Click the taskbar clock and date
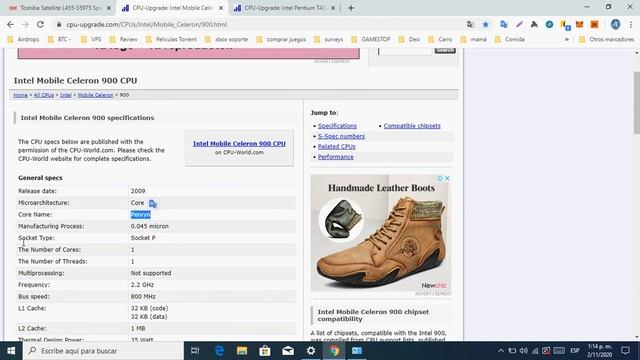This screenshot has width=640, height=360. 599,351
